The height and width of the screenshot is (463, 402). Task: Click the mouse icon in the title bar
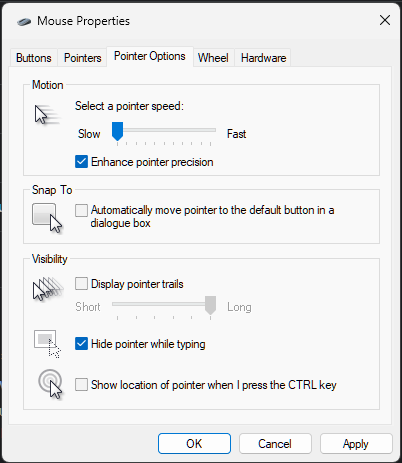click(x=24, y=22)
